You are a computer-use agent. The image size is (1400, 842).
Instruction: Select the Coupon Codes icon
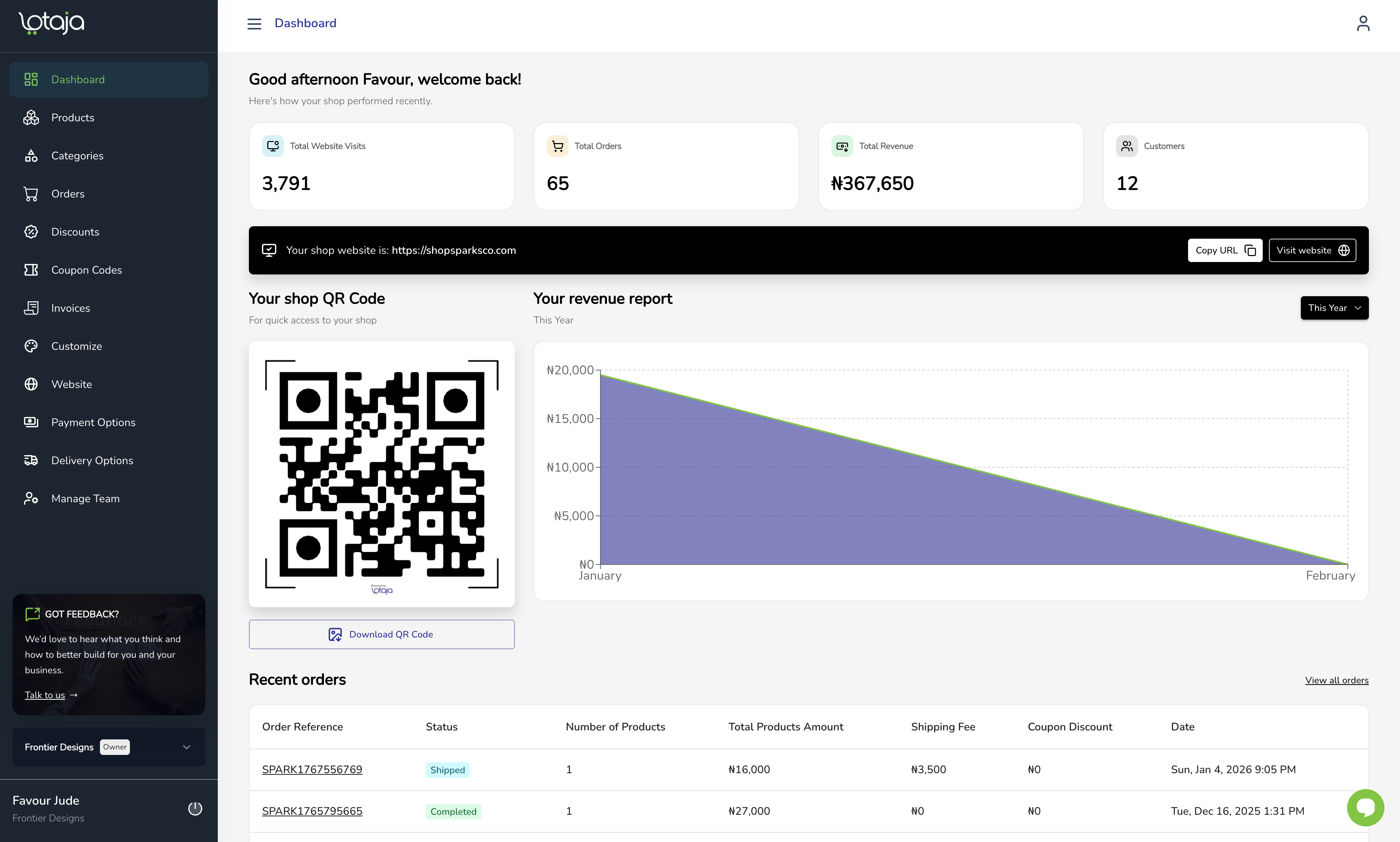pyautogui.click(x=31, y=270)
